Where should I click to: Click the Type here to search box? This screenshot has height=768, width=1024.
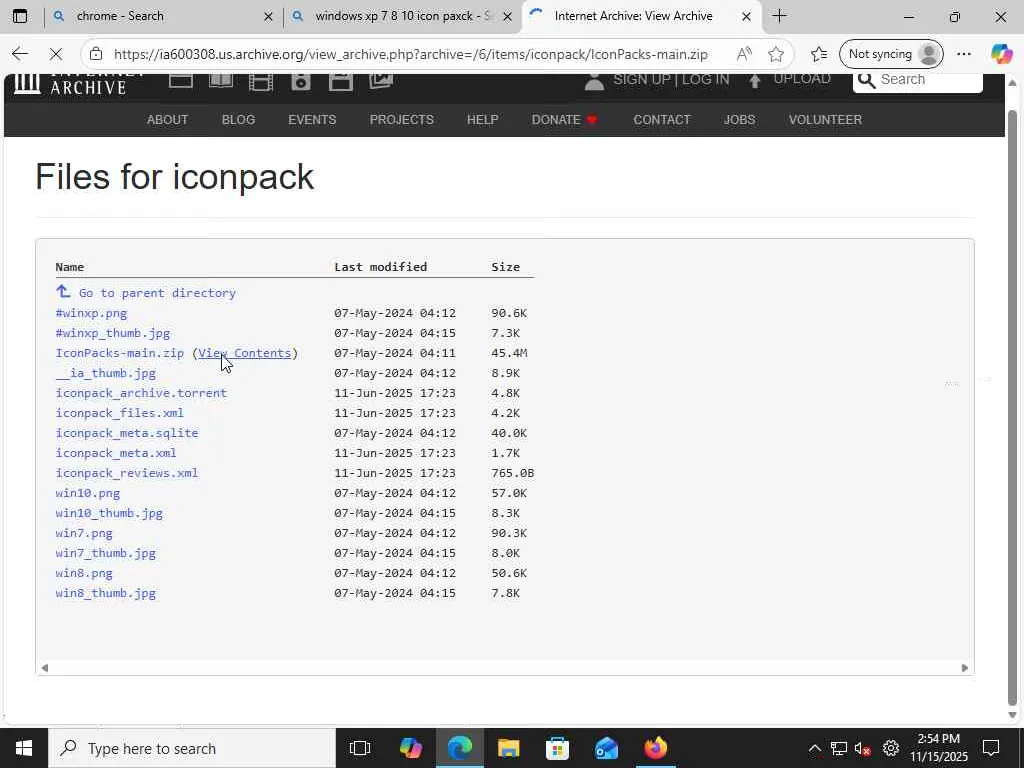click(x=192, y=748)
